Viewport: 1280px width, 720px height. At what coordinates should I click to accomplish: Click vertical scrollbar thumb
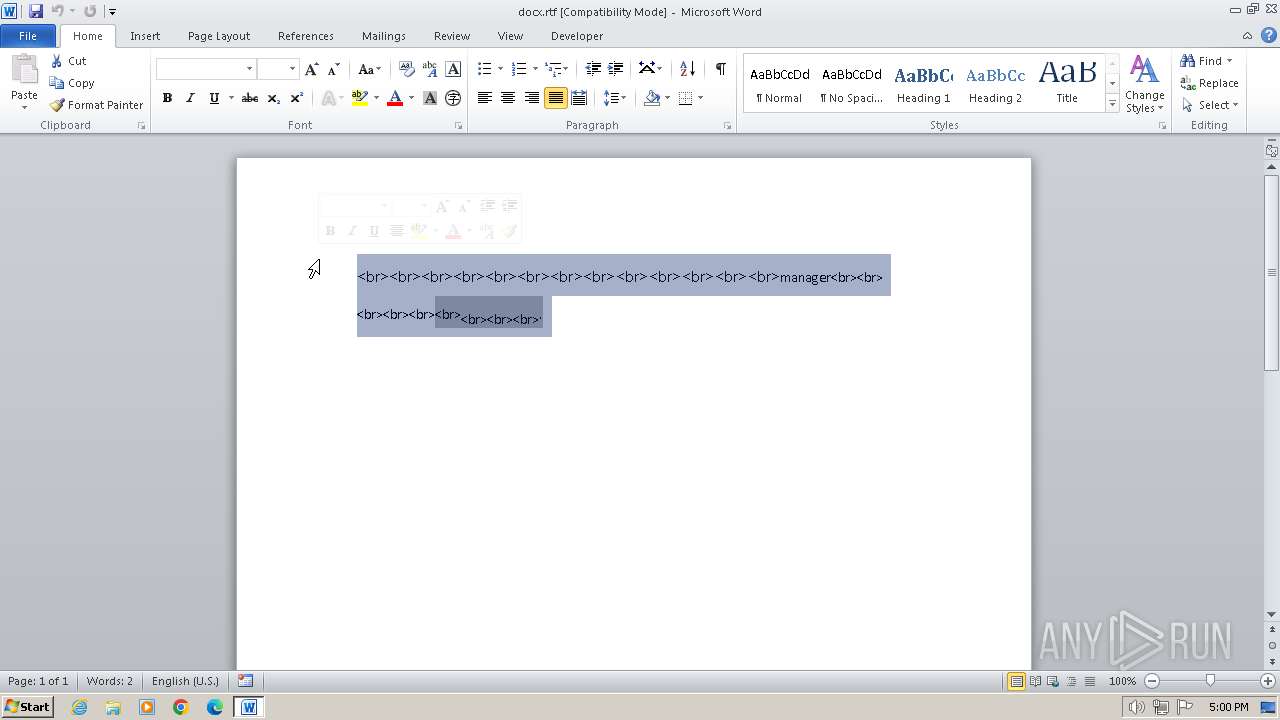pos(1272,272)
